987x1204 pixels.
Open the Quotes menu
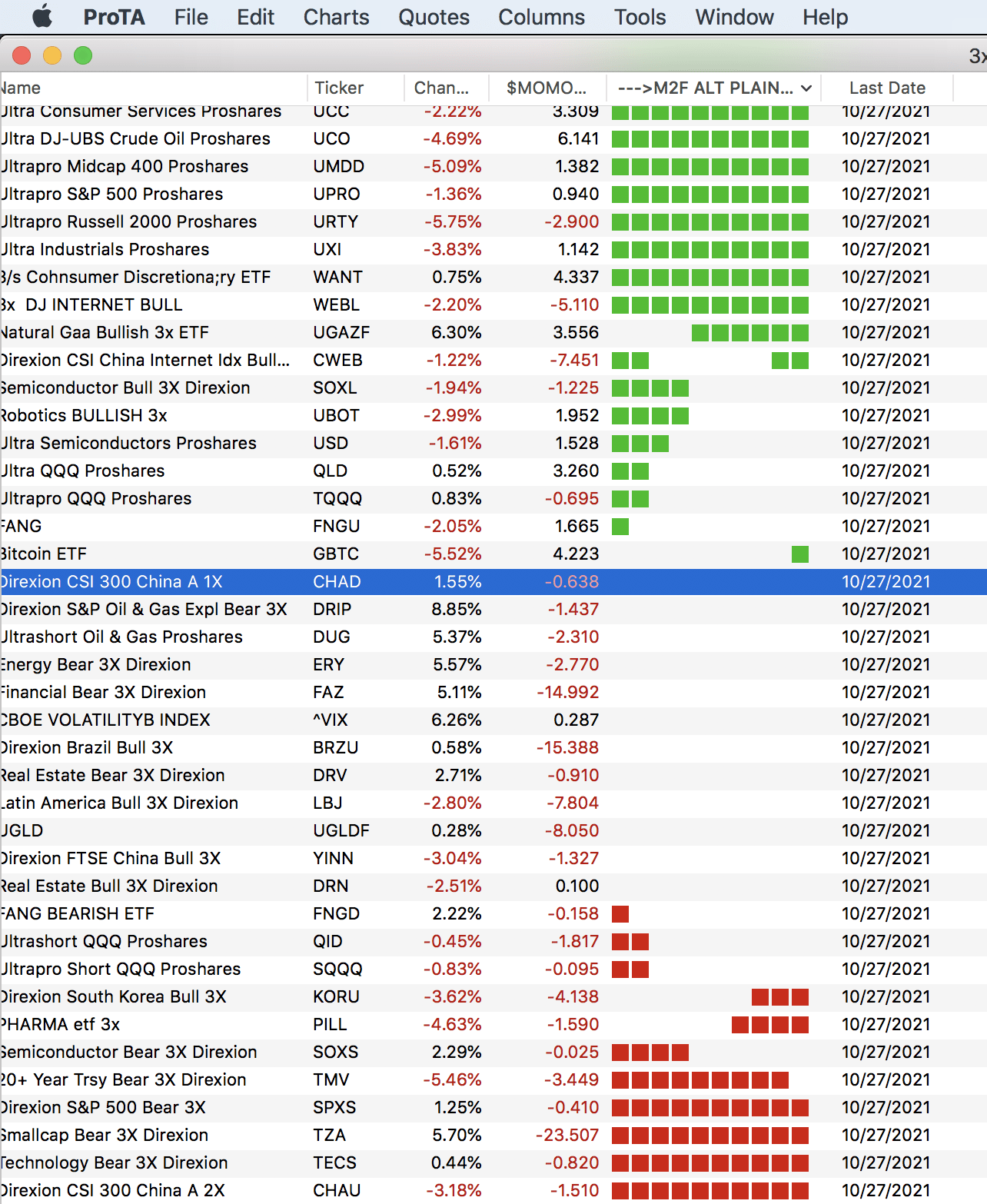(434, 17)
